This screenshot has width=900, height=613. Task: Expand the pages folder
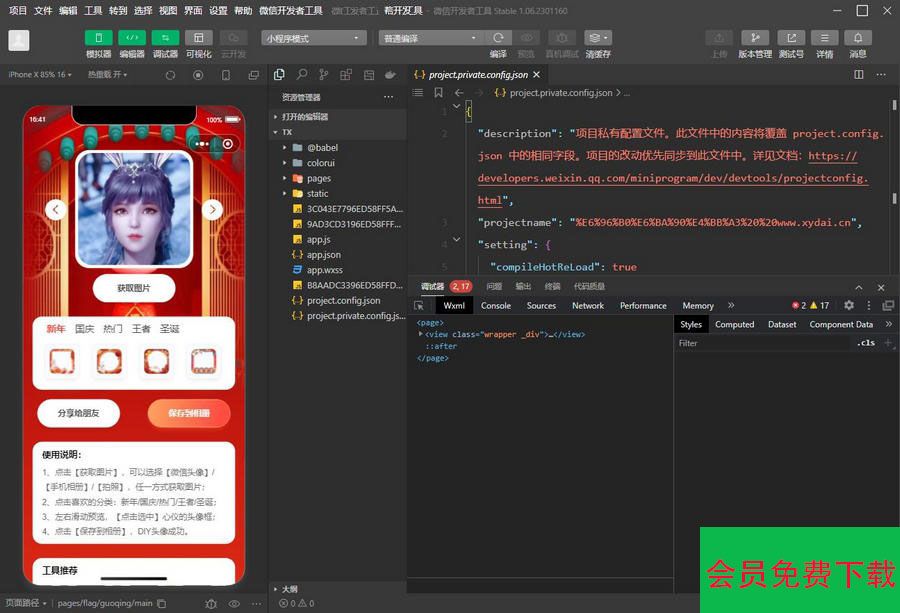(x=339, y=179)
